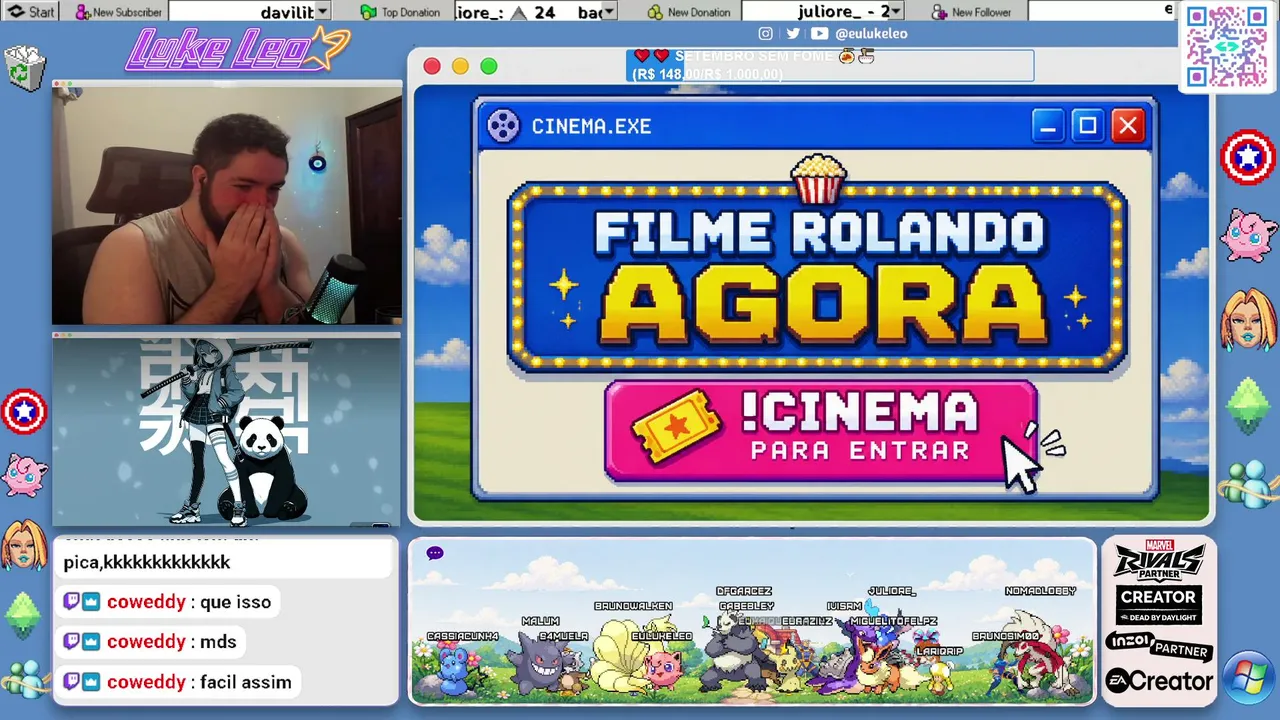Click the QR code in the corner
Viewport: 1280px width, 720px height.
click(x=1226, y=46)
